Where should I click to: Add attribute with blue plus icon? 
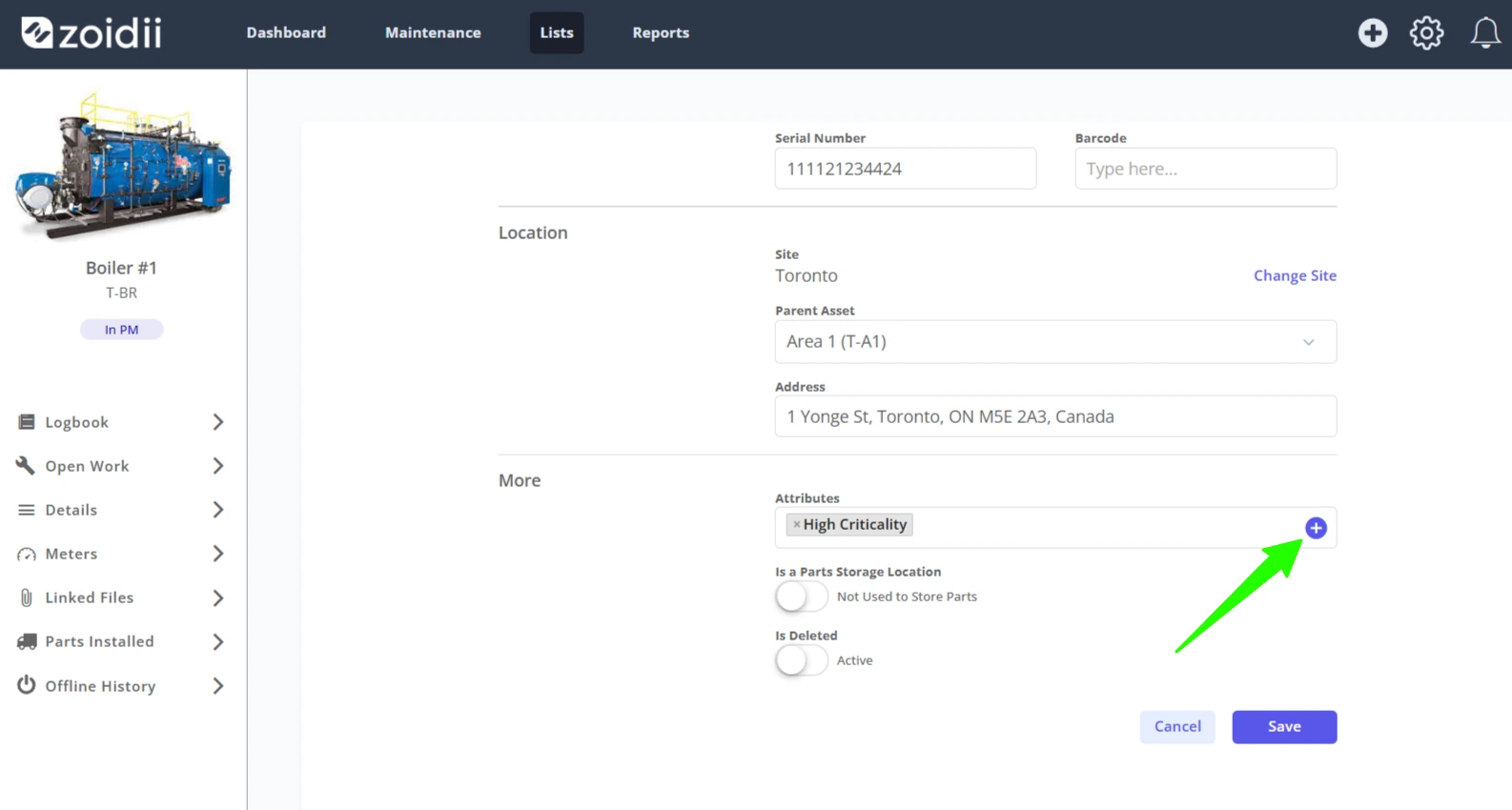click(1316, 528)
